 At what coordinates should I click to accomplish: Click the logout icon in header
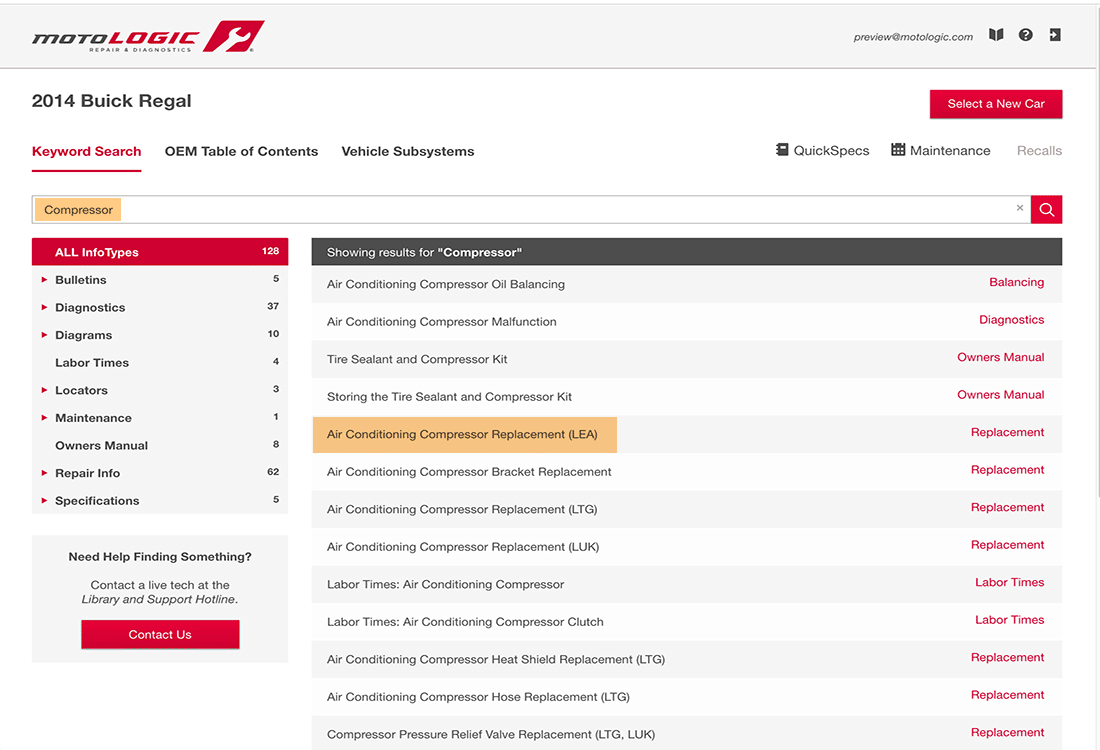tap(1054, 35)
